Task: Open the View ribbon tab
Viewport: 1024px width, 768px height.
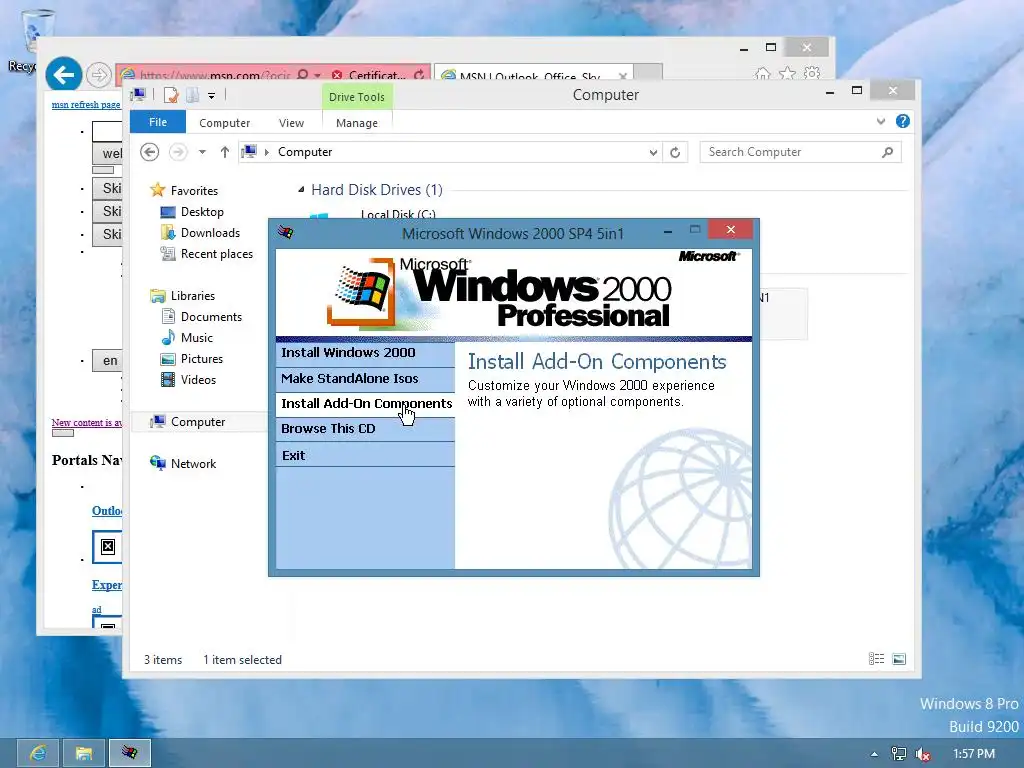Action: (291, 123)
